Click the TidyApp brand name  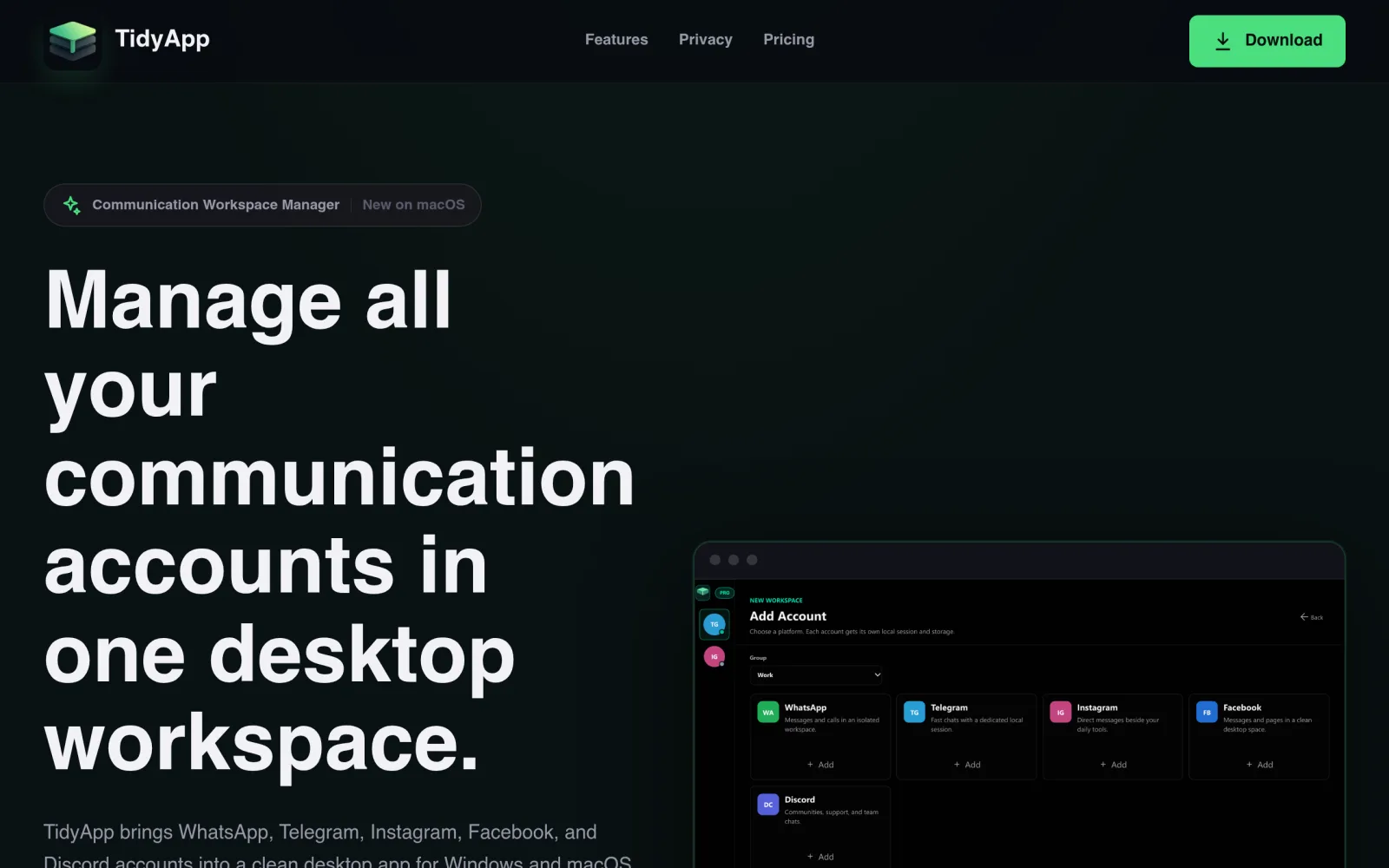pos(162,39)
